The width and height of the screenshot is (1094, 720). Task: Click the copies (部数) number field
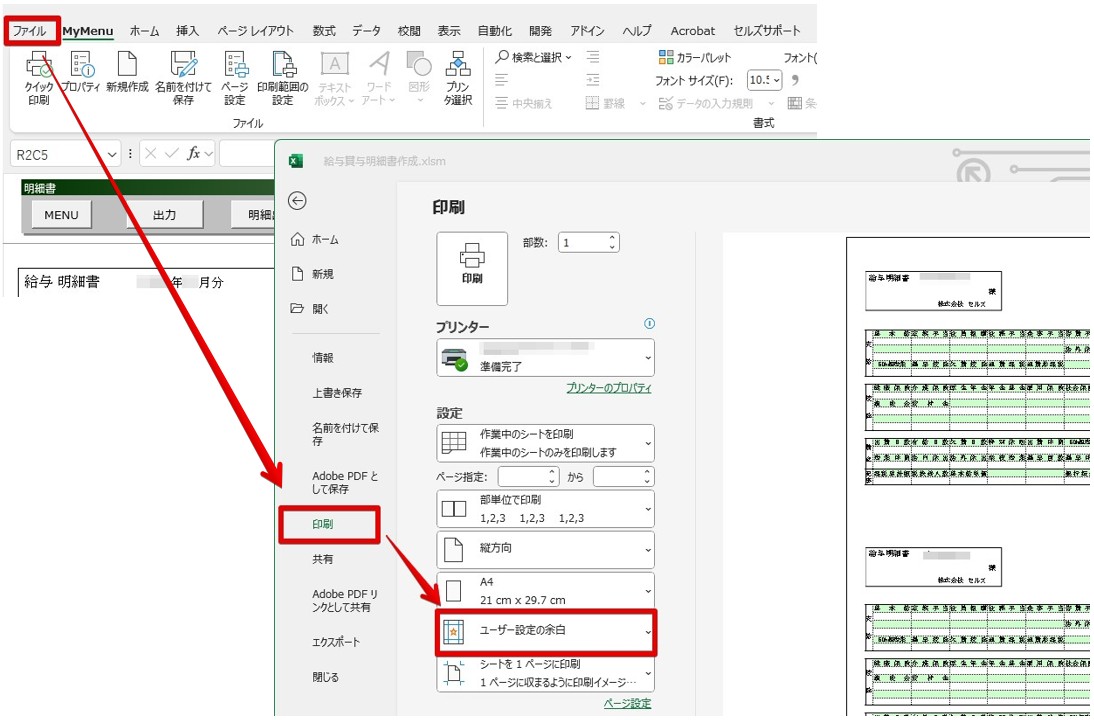coord(582,243)
